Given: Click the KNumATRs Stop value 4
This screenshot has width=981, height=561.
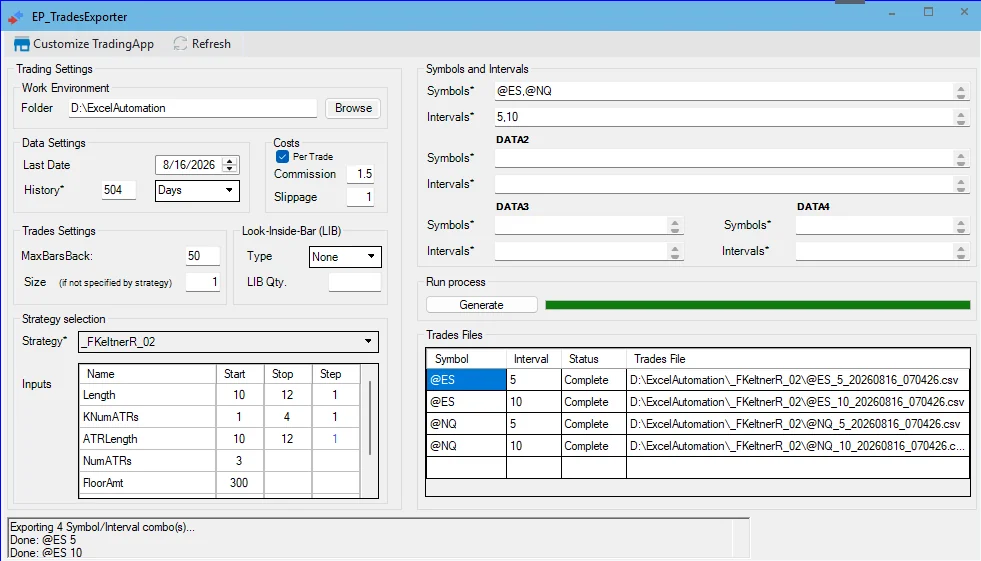Looking at the screenshot, I should (x=287, y=417).
